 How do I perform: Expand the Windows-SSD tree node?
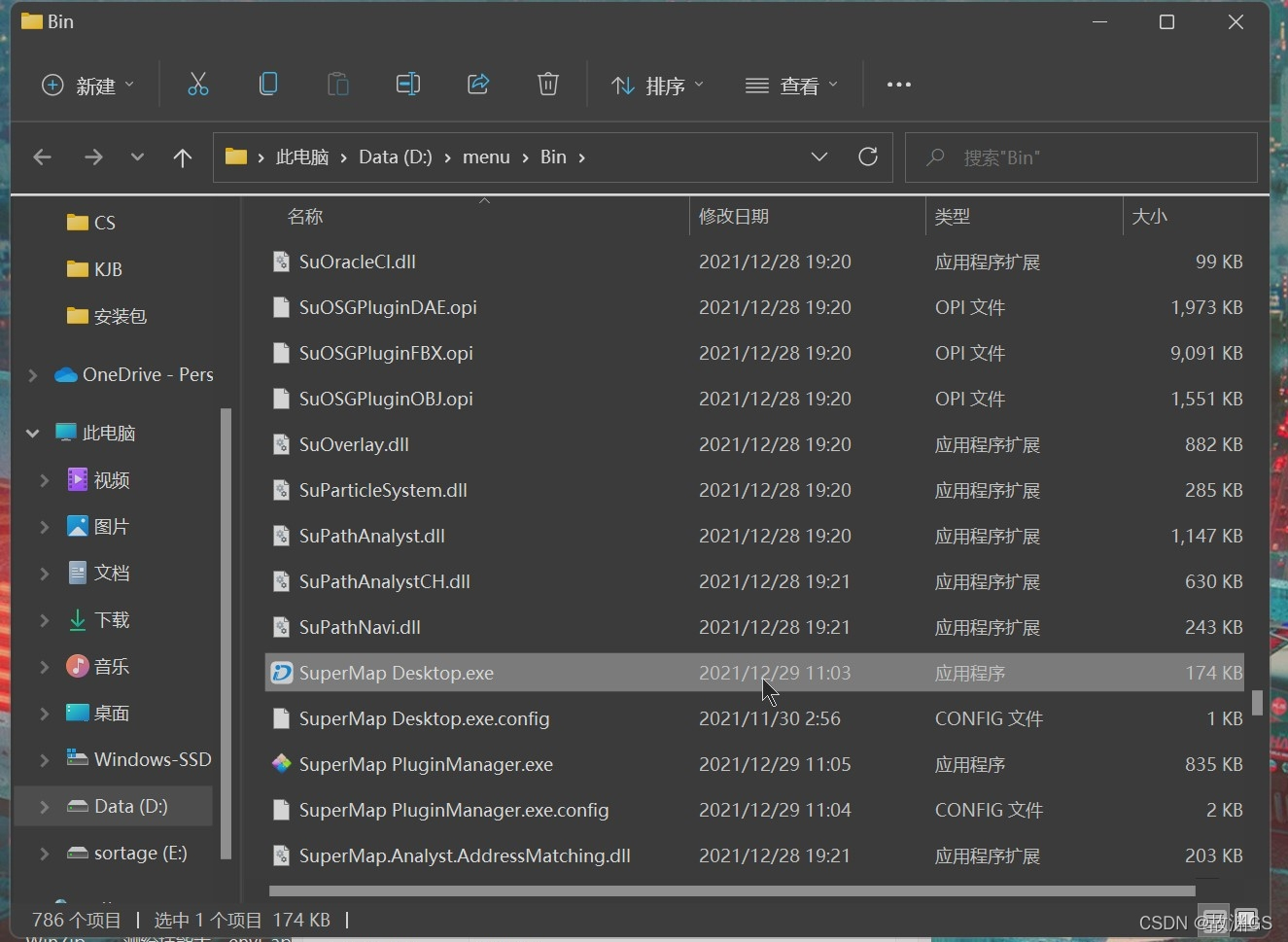(44, 759)
